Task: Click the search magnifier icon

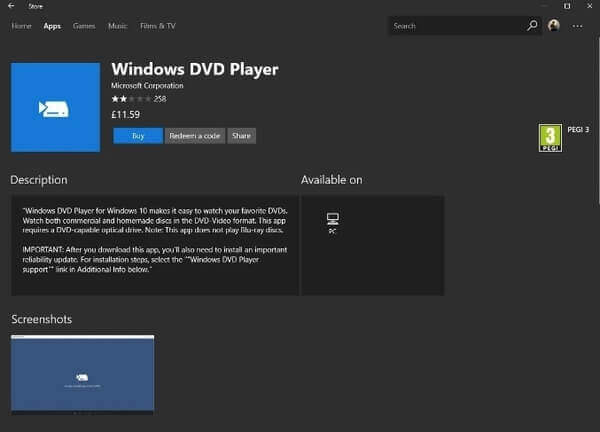Action: [532, 26]
